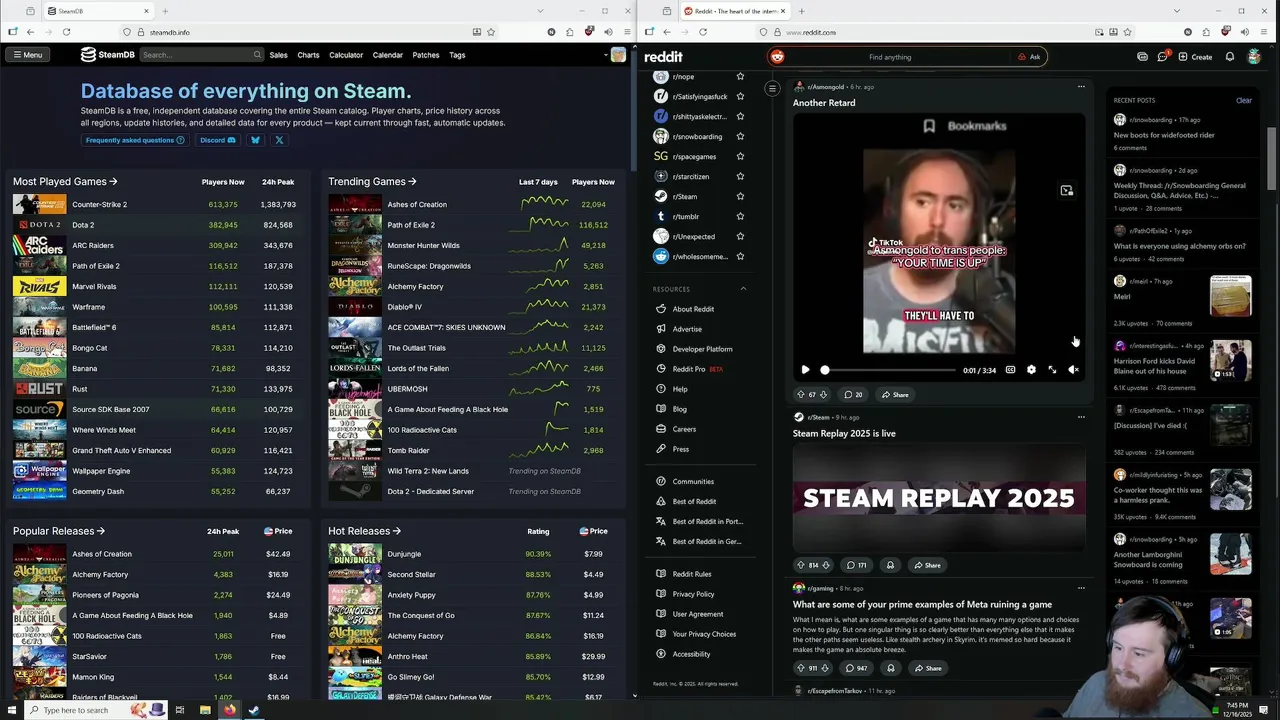
Task: Click Dunjungle in Hot Releases
Action: 404,554
